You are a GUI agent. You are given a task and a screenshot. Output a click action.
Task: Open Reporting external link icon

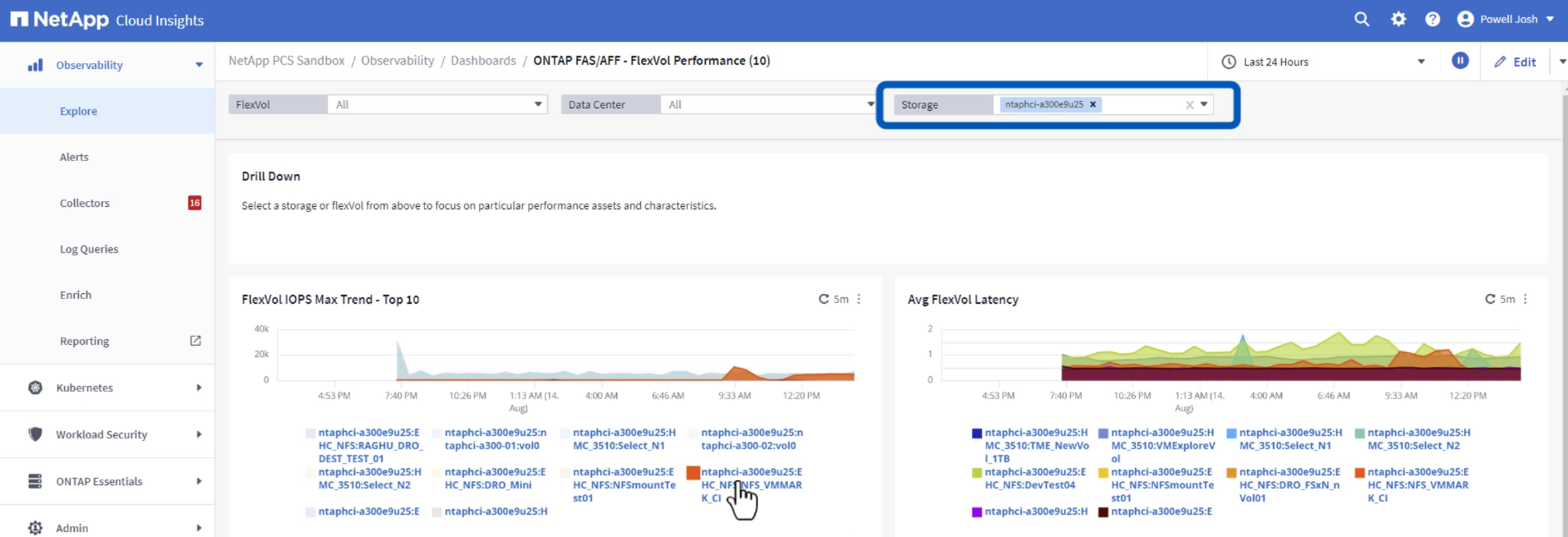pos(196,341)
